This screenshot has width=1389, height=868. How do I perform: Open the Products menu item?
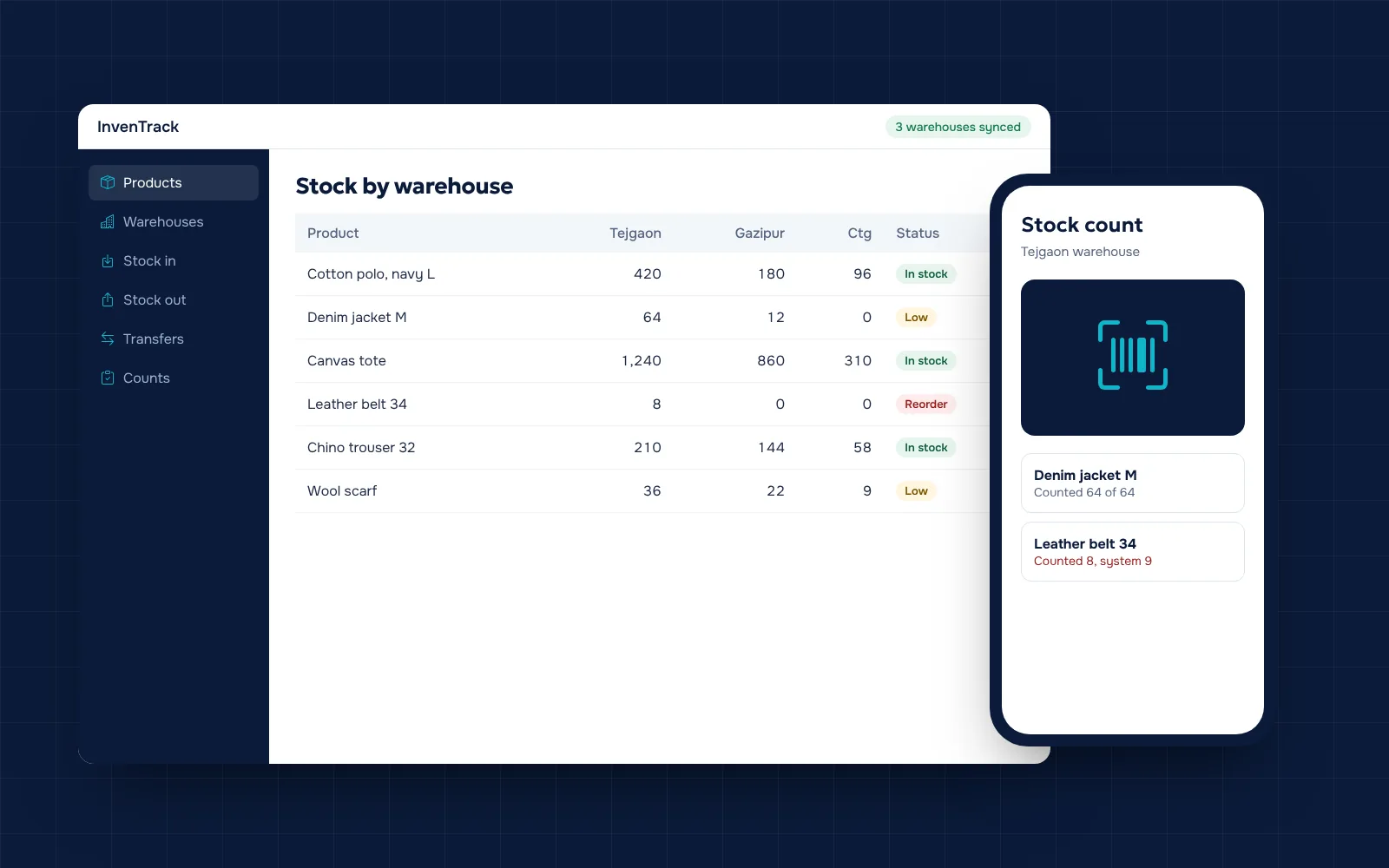pyautogui.click(x=174, y=182)
